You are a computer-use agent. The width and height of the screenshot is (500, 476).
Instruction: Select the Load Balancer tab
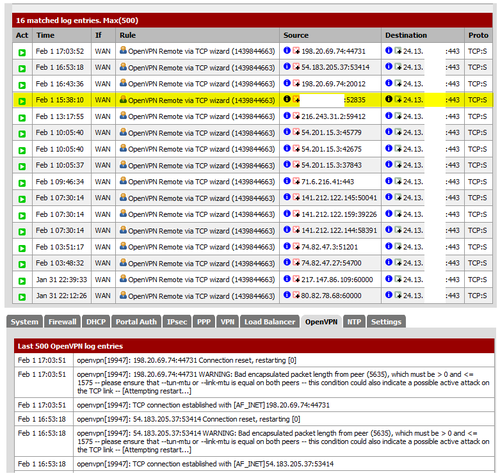point(270,322)
